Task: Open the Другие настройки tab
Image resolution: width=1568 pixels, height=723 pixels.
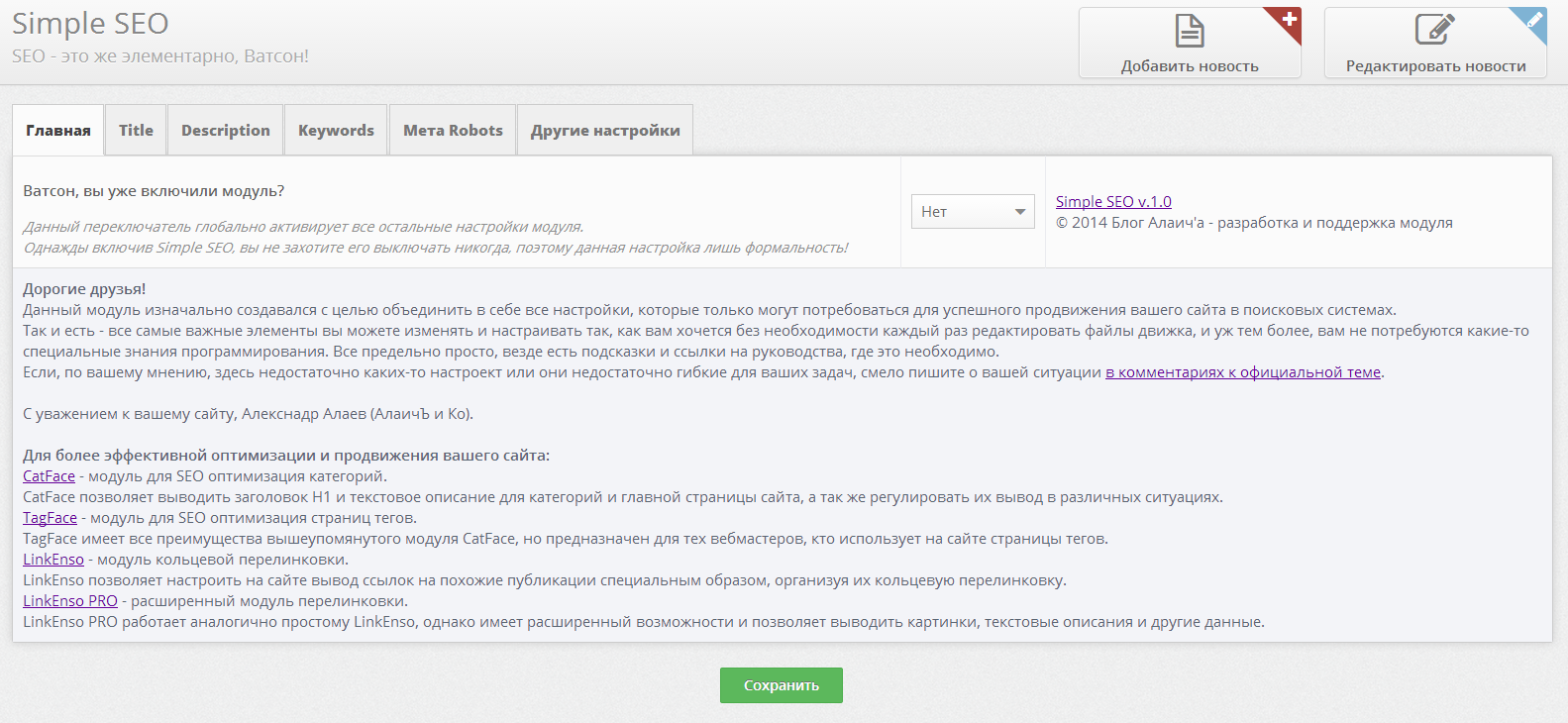Action: pos(605,131)
